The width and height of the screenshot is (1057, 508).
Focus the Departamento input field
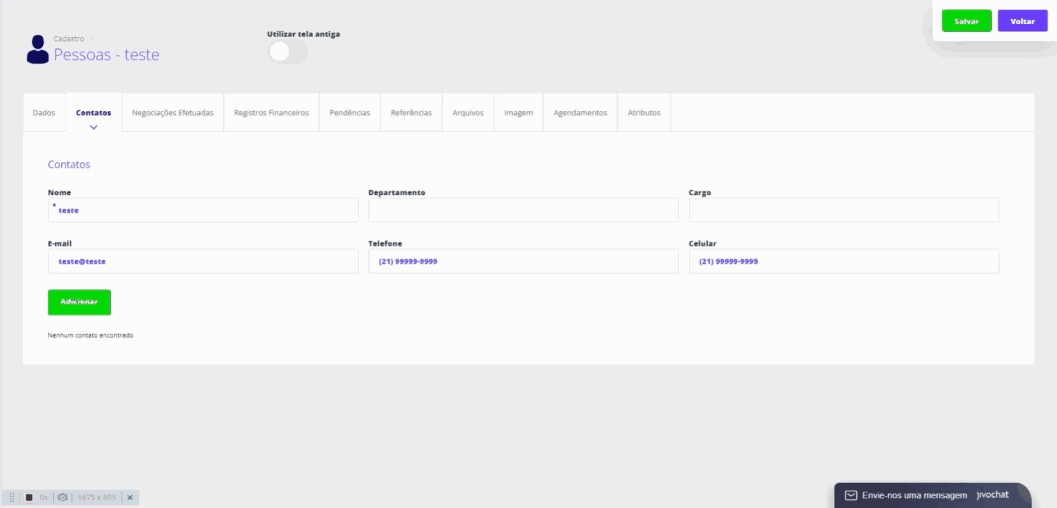[523, 210]
